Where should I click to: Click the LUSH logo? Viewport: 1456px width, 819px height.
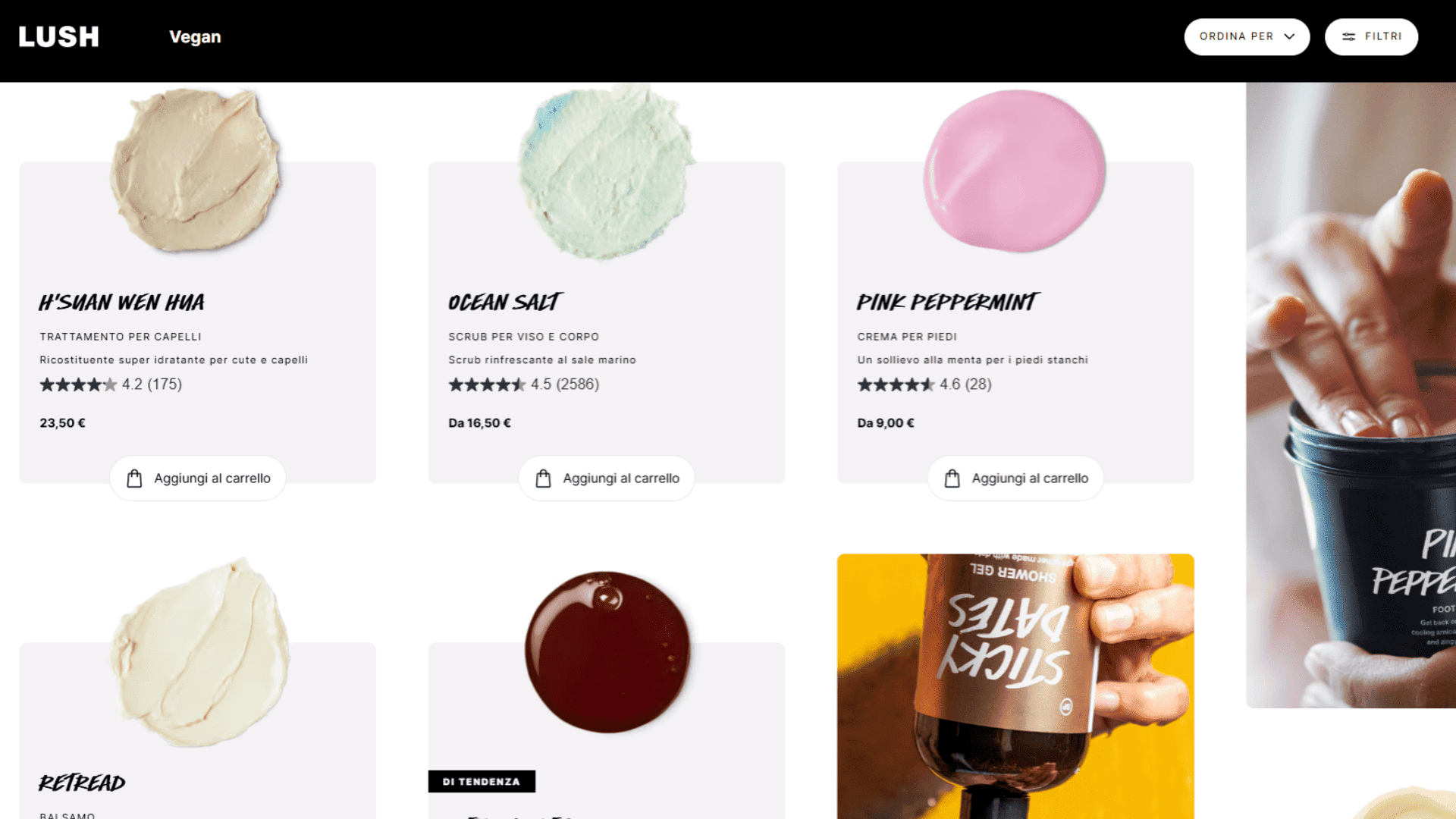58,36
